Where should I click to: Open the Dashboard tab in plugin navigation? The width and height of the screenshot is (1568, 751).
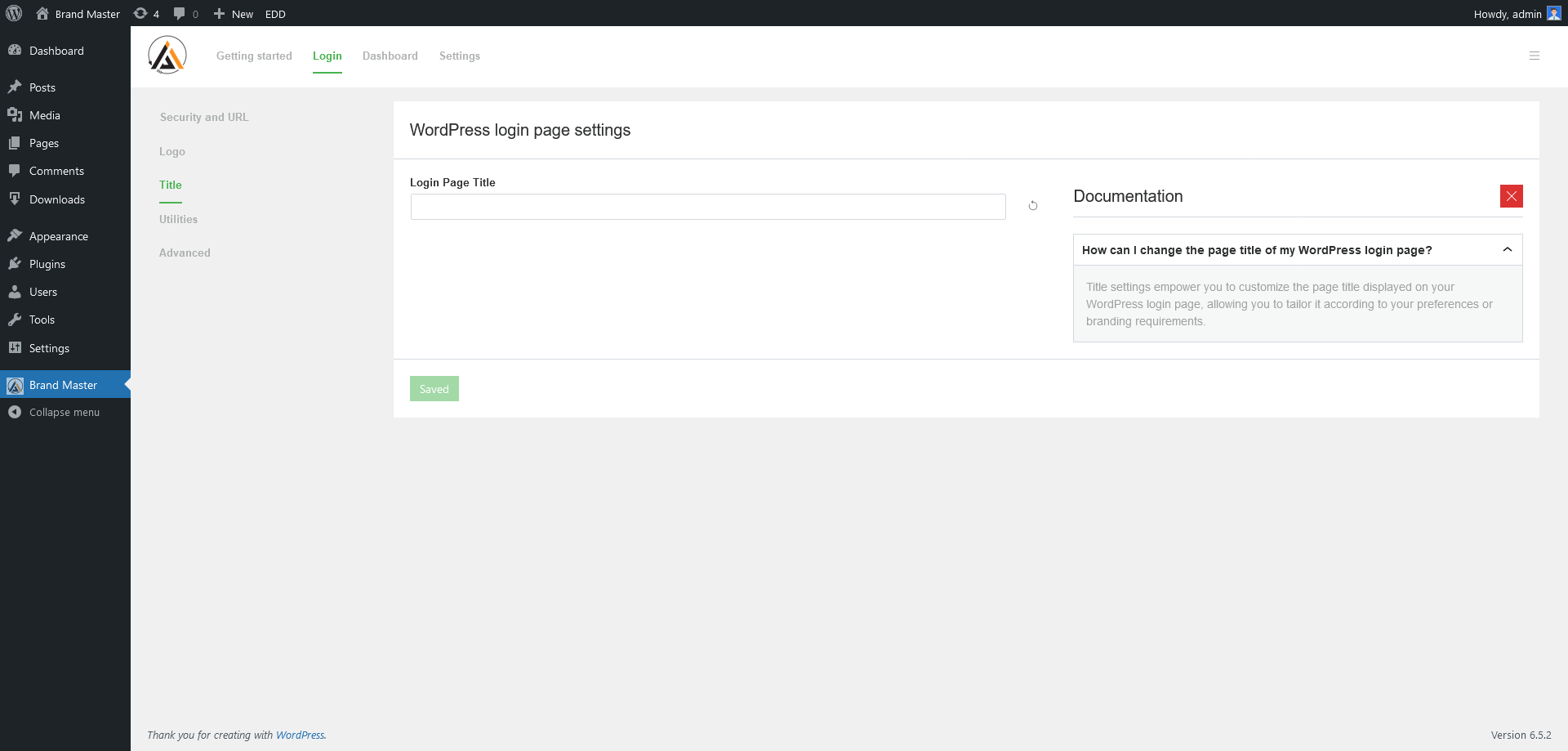pyautogui.click(x=390, y=56)
